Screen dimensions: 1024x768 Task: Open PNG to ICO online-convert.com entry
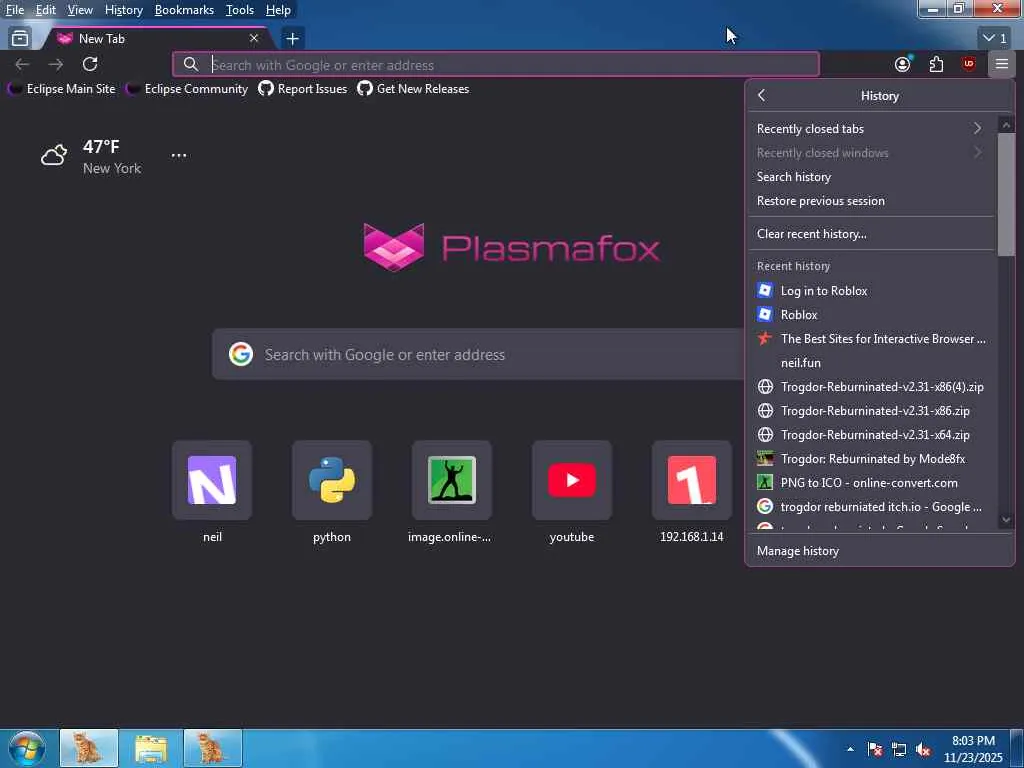click(x=870, y=483)
